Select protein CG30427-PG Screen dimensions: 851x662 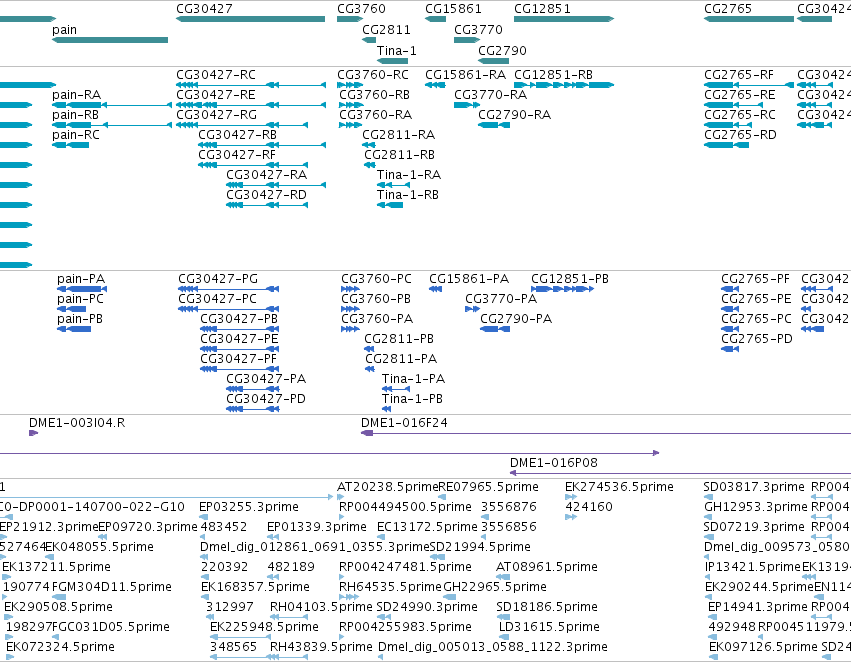(228, 289)
